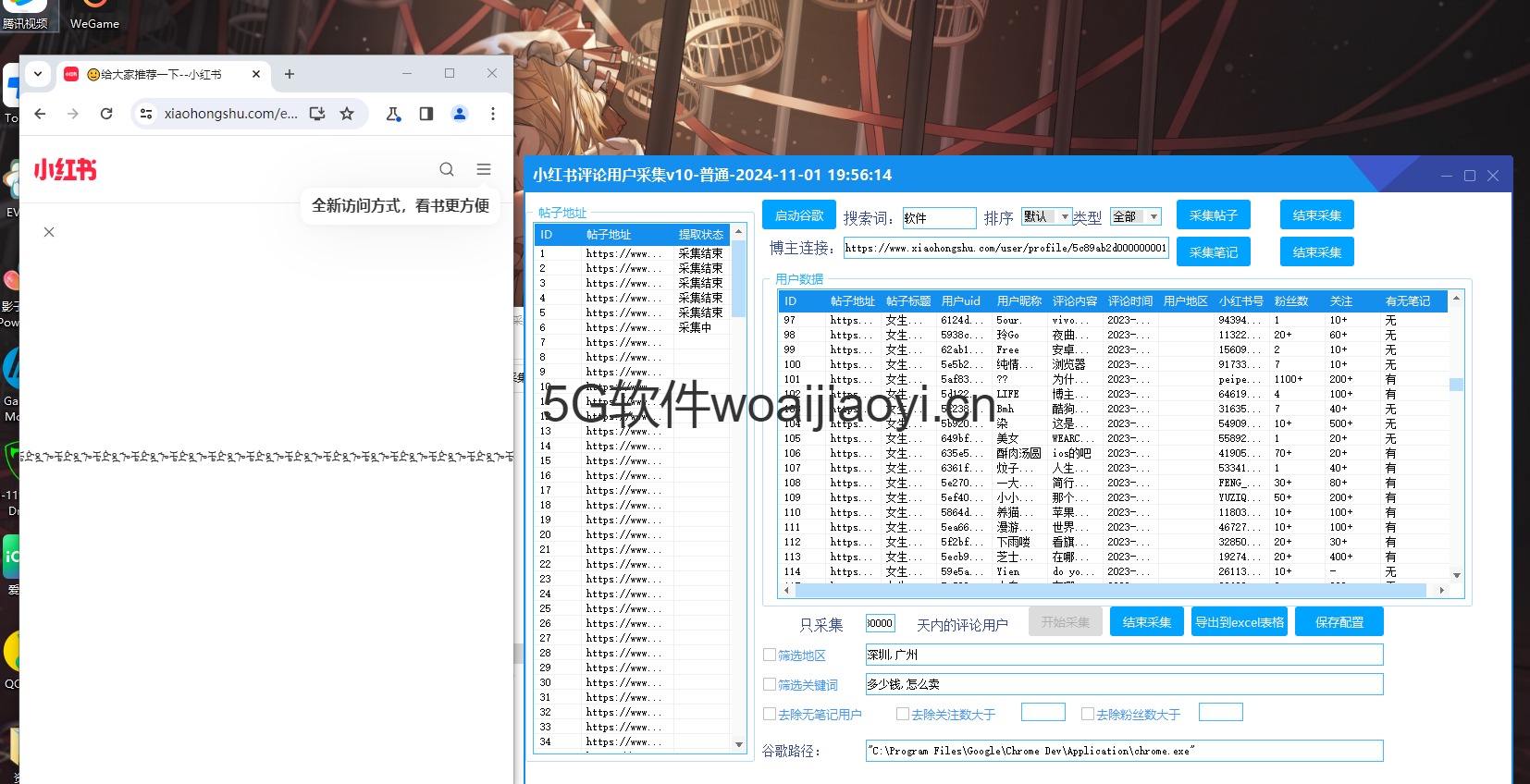This screenshot has height=784, width=1530.
Task: Tick the 去除粉丝数大于 checkbox
Action: pos(1088,714)
